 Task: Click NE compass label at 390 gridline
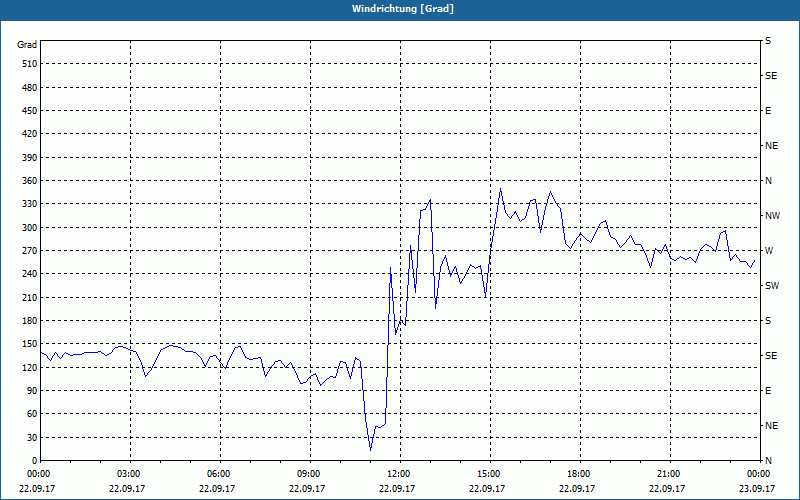[771, 146]
